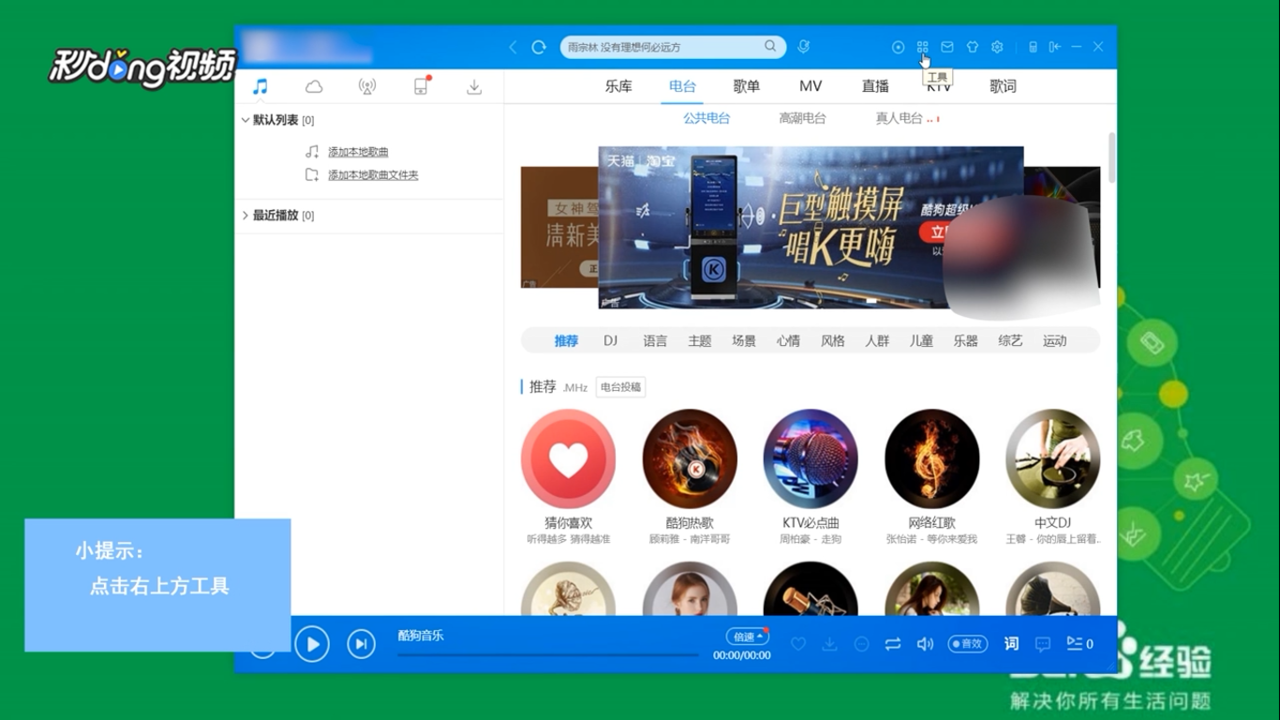Click the playback progress bar
Viewport: 1280px width, 720px height.
coord(548,656)
